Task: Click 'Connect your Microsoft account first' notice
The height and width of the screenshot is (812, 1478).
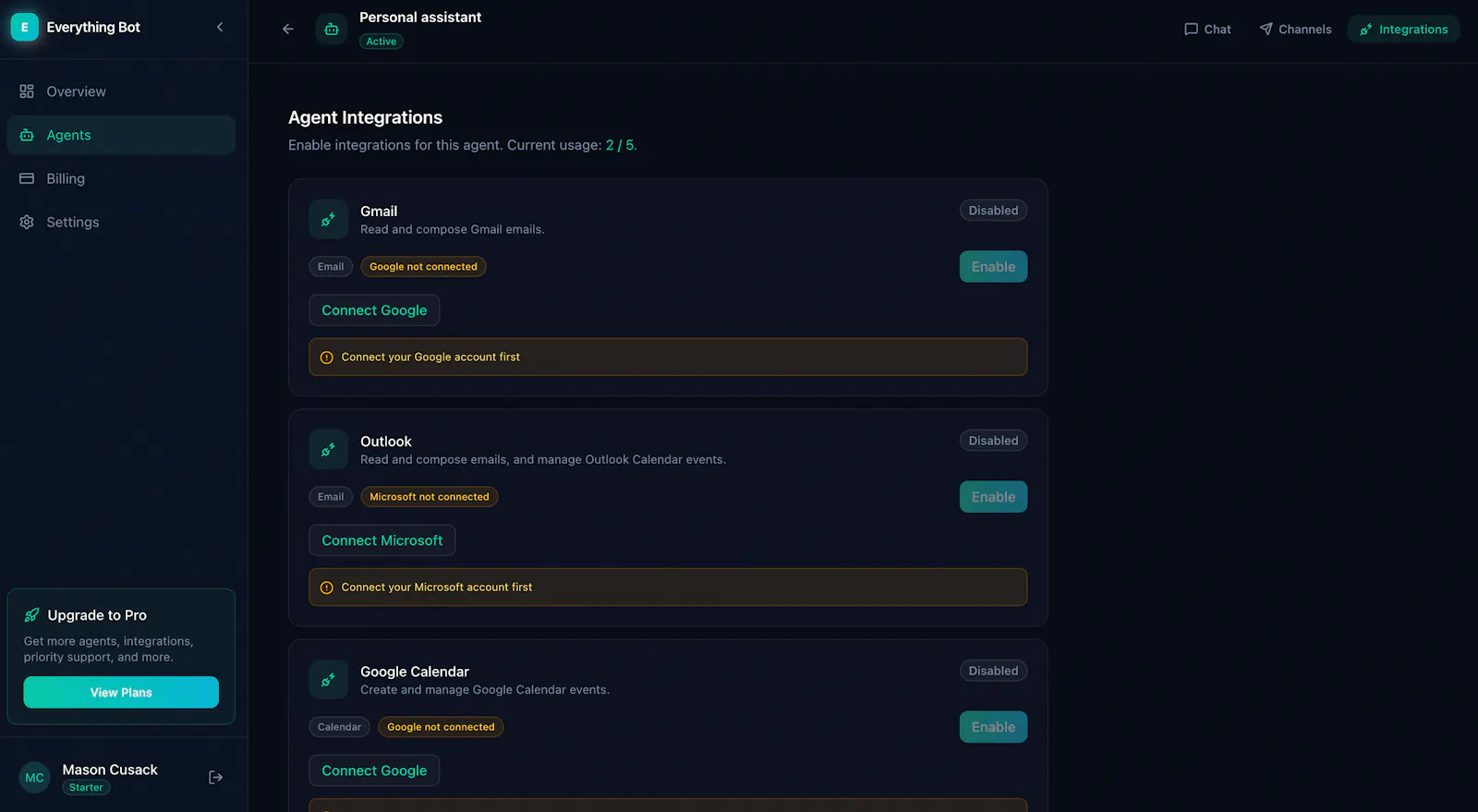Action: [668, 587]
